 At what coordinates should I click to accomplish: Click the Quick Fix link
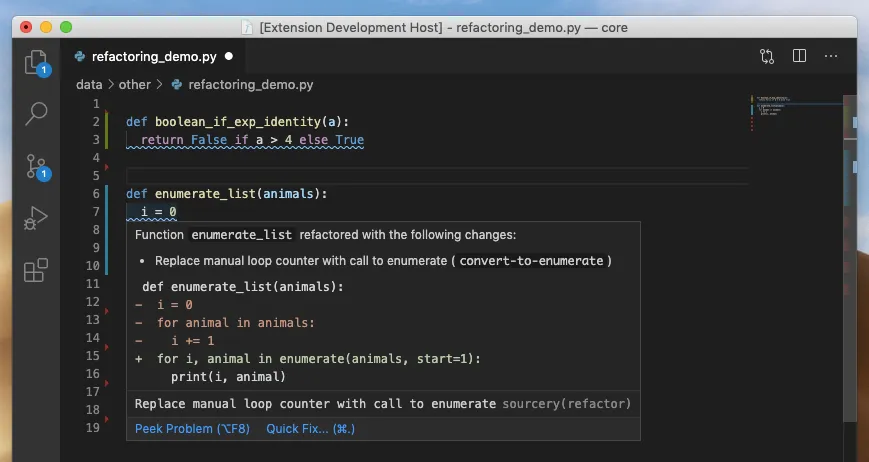[310, 429]
